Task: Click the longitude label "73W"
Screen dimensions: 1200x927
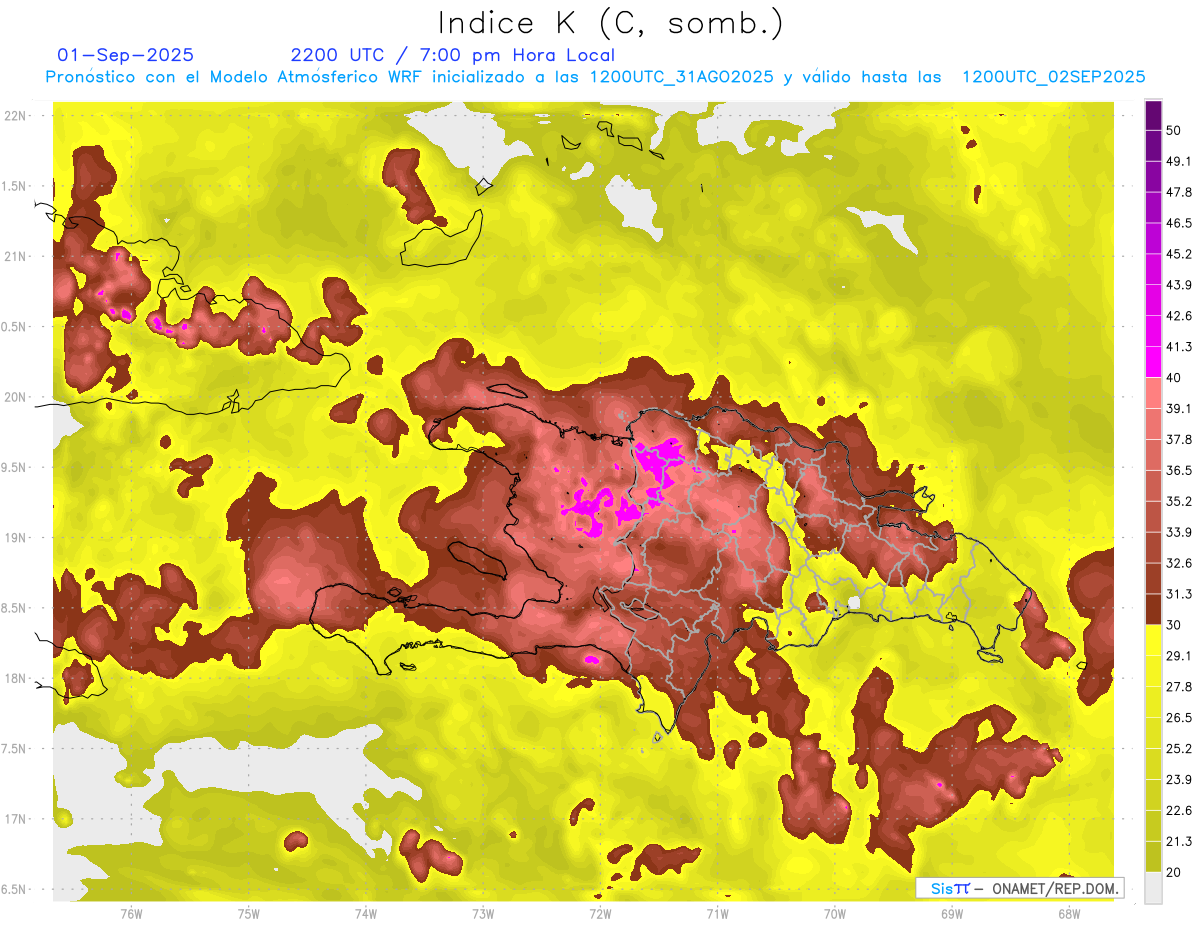Action: coord(483,914)
